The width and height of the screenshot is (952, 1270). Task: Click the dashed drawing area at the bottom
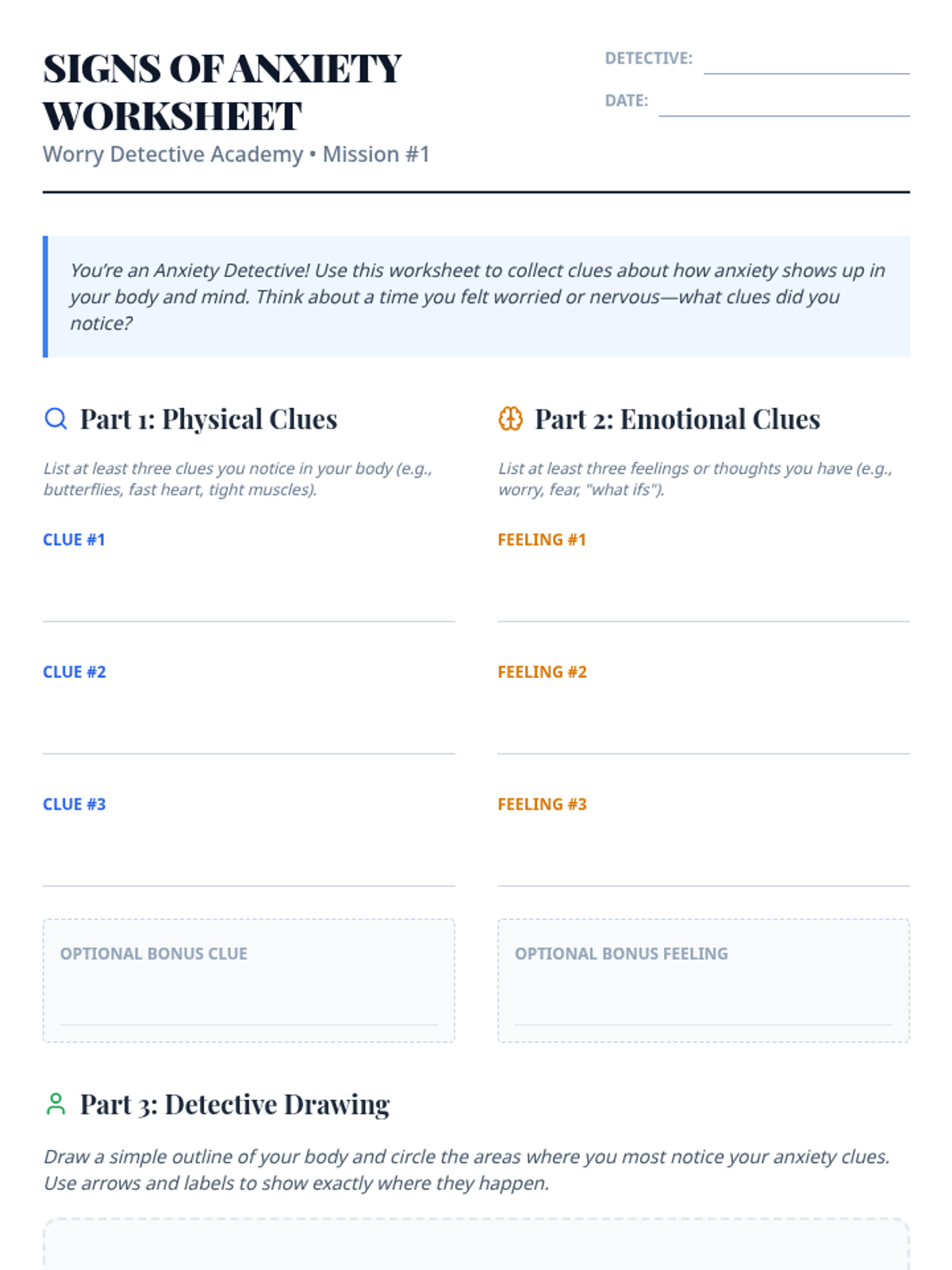[476, 1246]
